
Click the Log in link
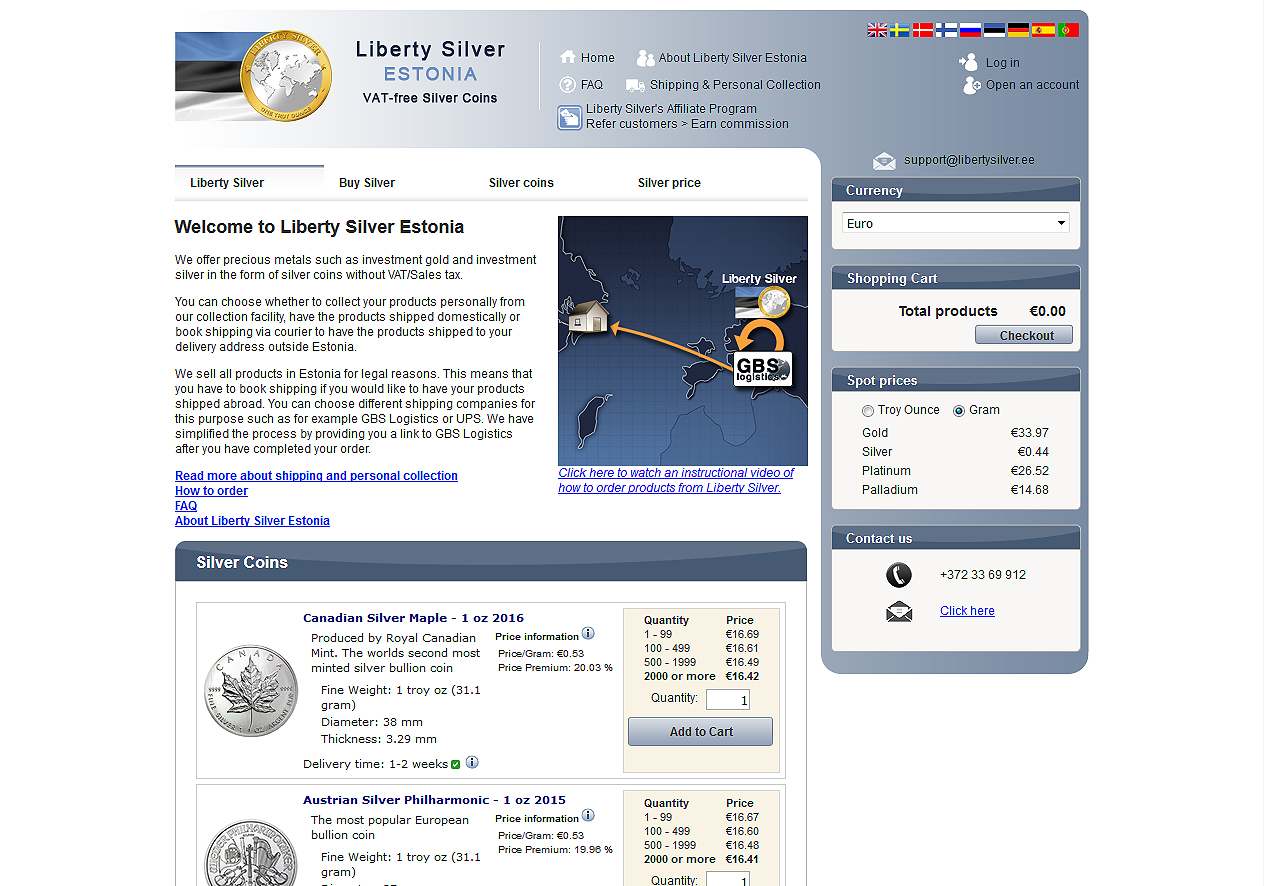click(1003, 63)
